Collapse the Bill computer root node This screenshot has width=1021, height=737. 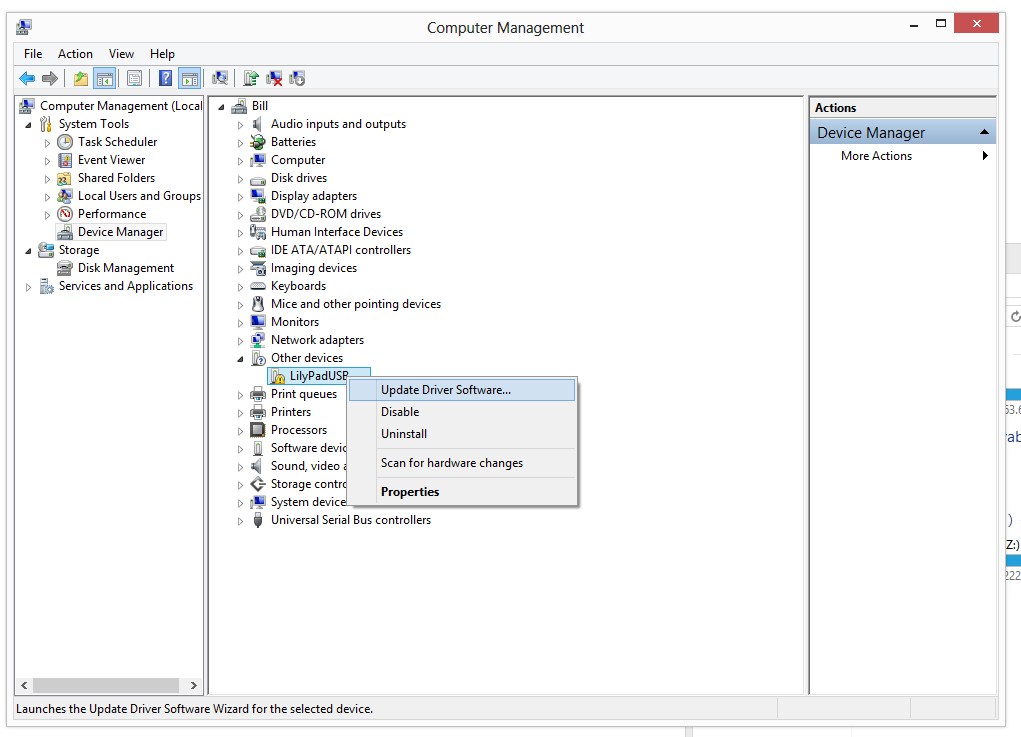point(221,107)
